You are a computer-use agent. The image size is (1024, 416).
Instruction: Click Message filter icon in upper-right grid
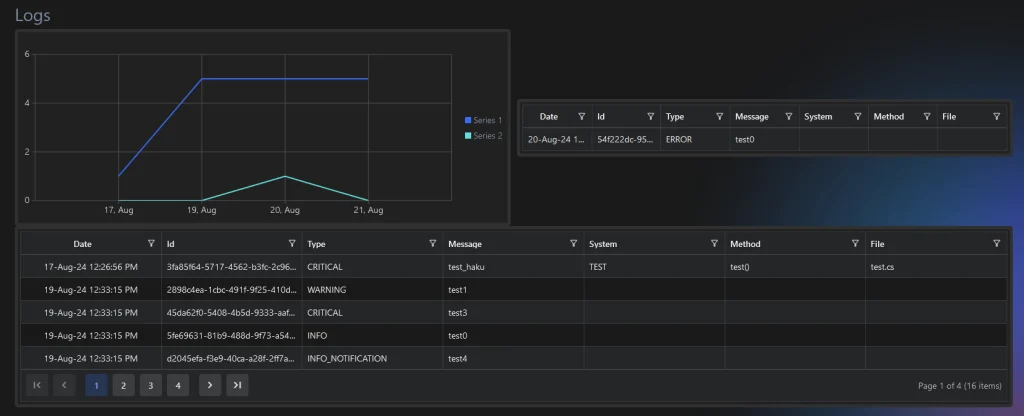pyautogui.click(x=789, y=117)
